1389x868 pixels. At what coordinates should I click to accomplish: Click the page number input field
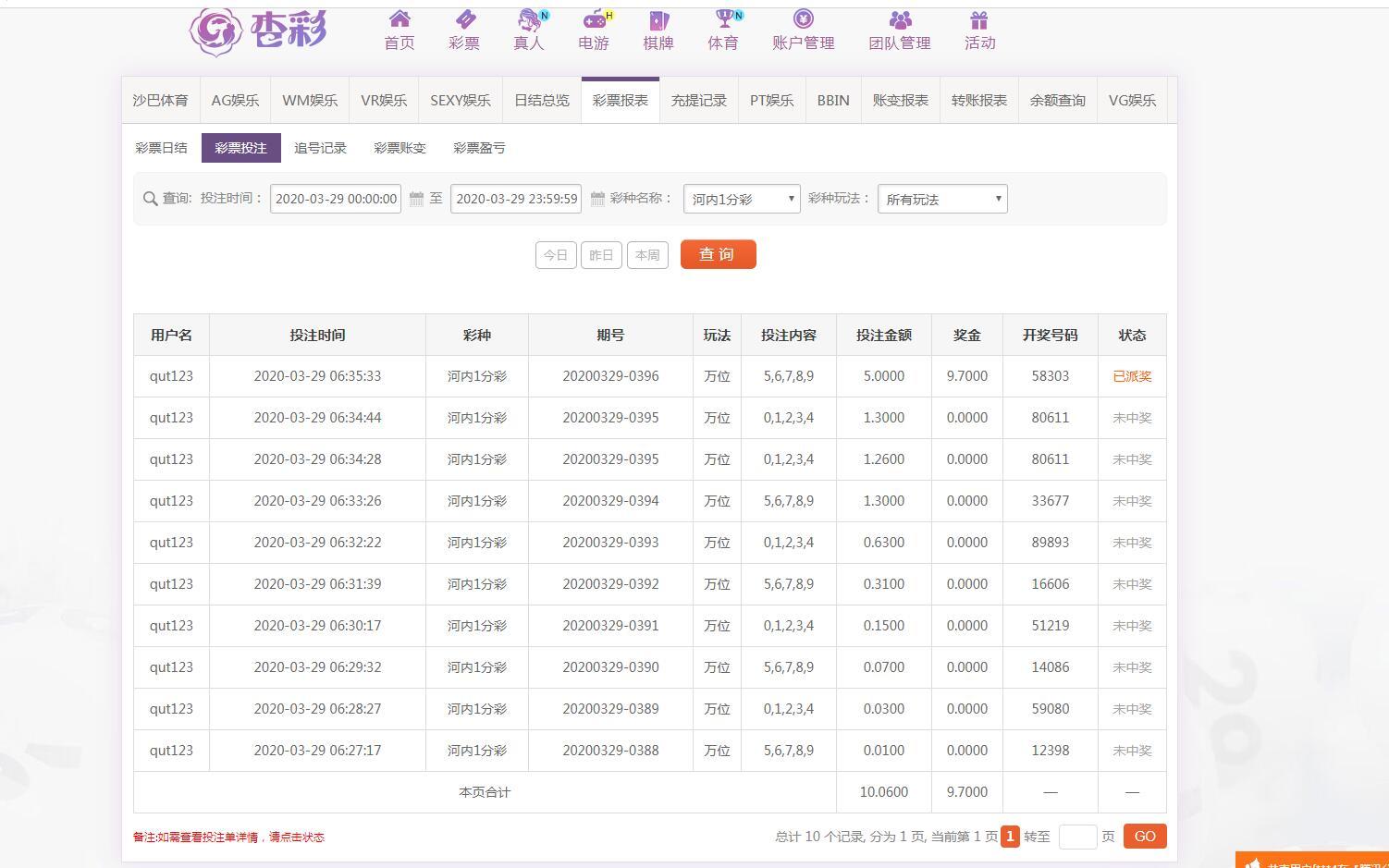[x=1076, y=837]
